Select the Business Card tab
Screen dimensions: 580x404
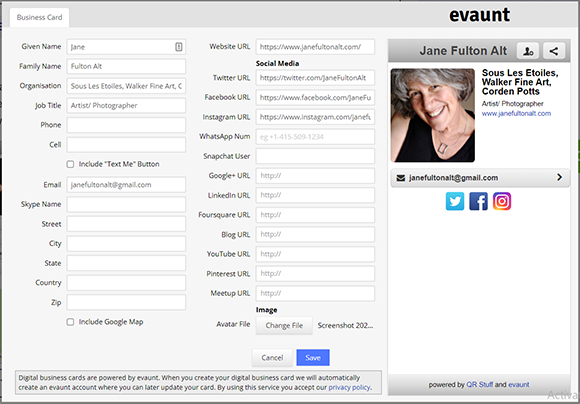(x=40, y=17)
